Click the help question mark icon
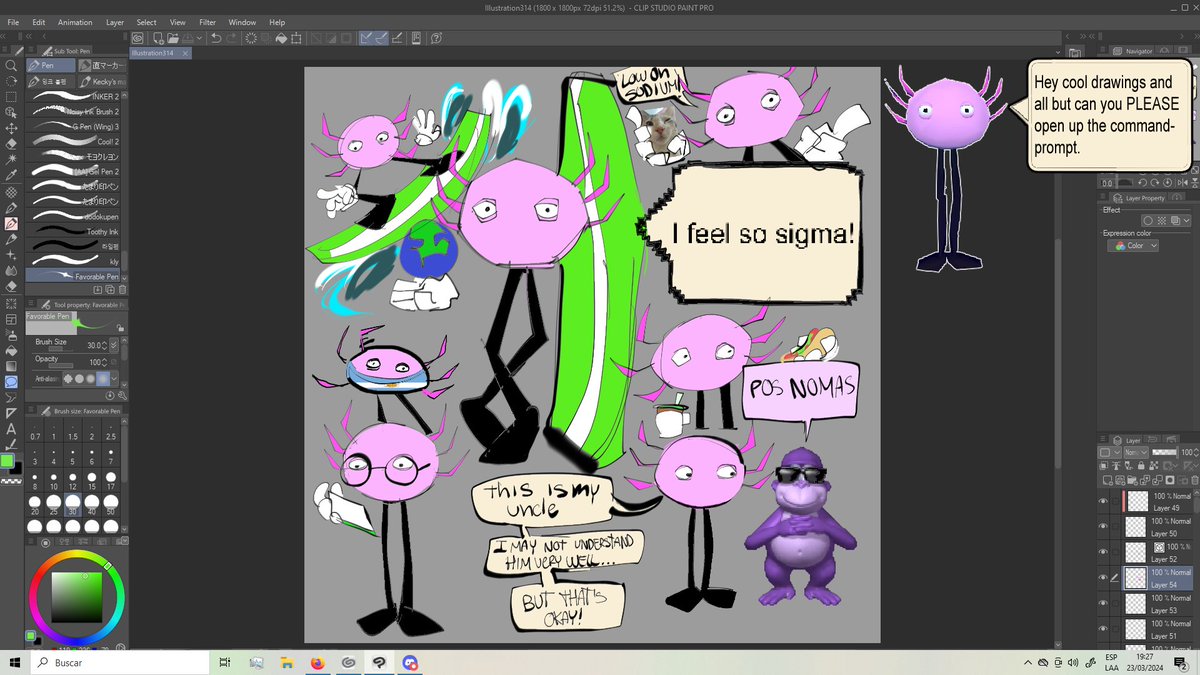Viewport: 1200px width, 675px height. pyautogui.click(x=436, y=38)
